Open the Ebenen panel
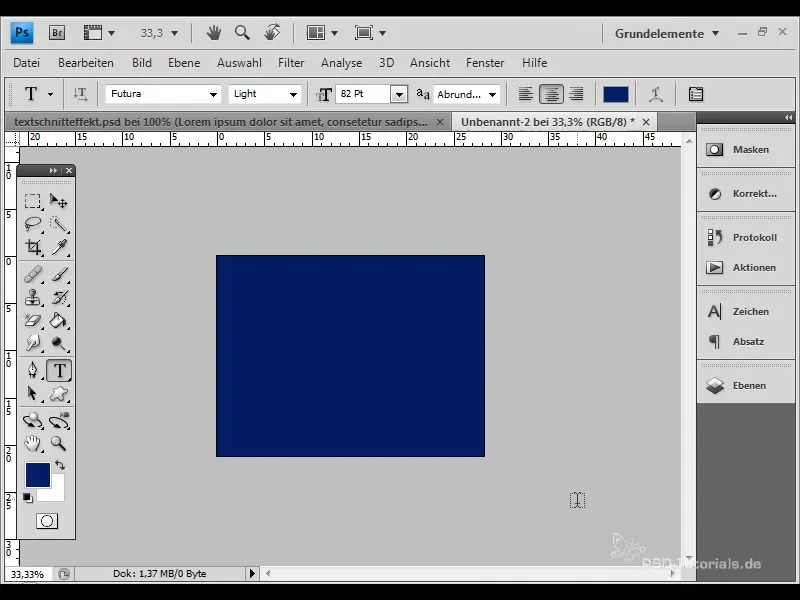 click(745, 386)
